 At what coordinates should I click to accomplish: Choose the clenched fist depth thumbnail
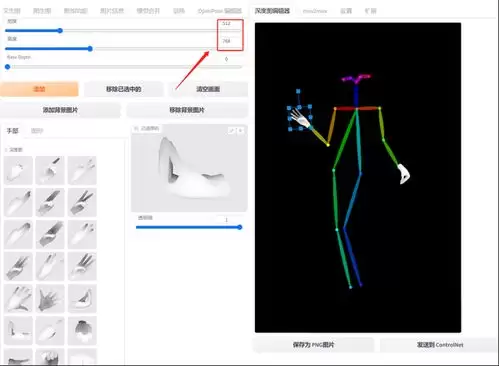pos(82,331)
